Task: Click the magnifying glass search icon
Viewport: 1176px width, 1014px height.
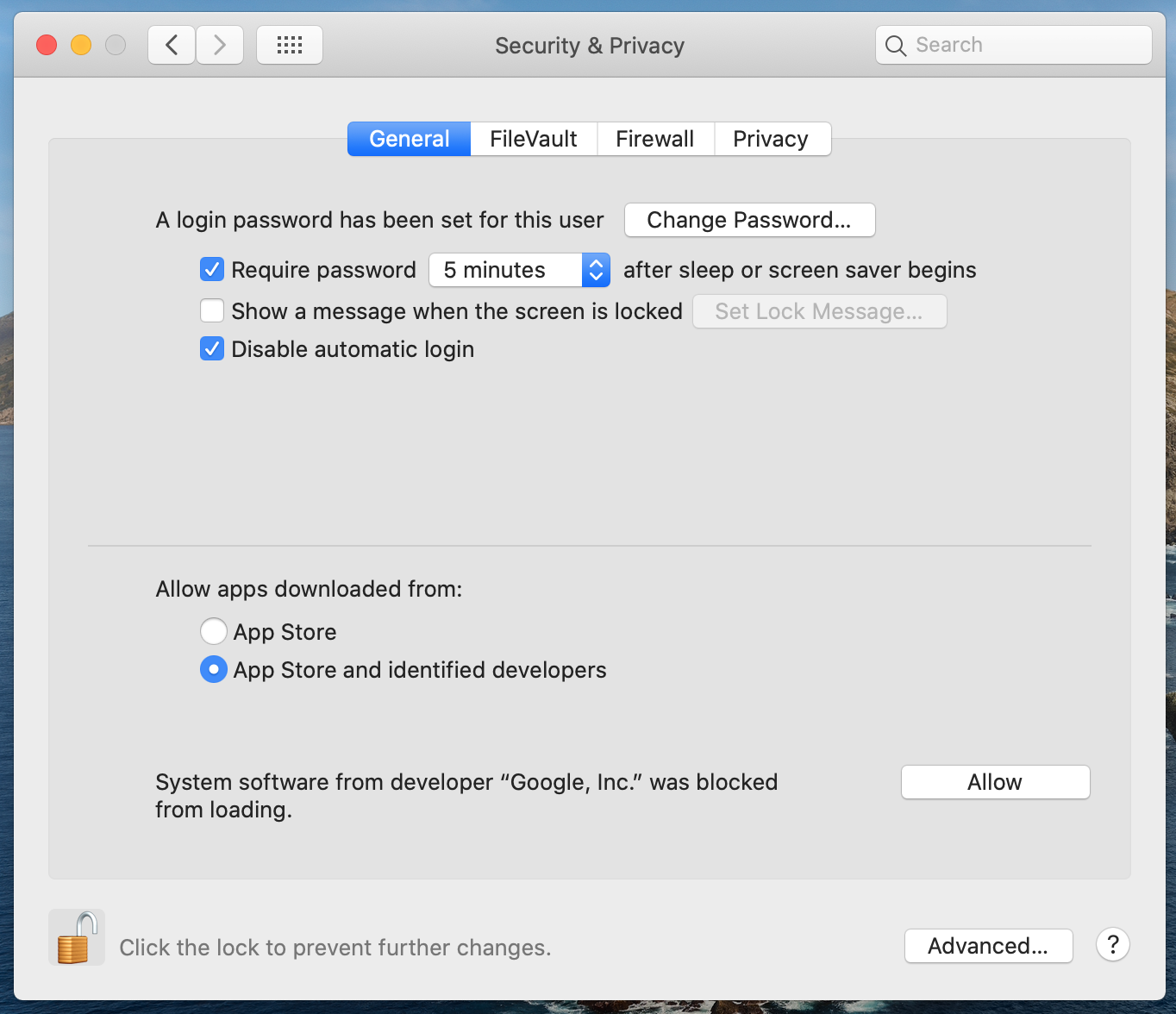Action: click(896, 46)
